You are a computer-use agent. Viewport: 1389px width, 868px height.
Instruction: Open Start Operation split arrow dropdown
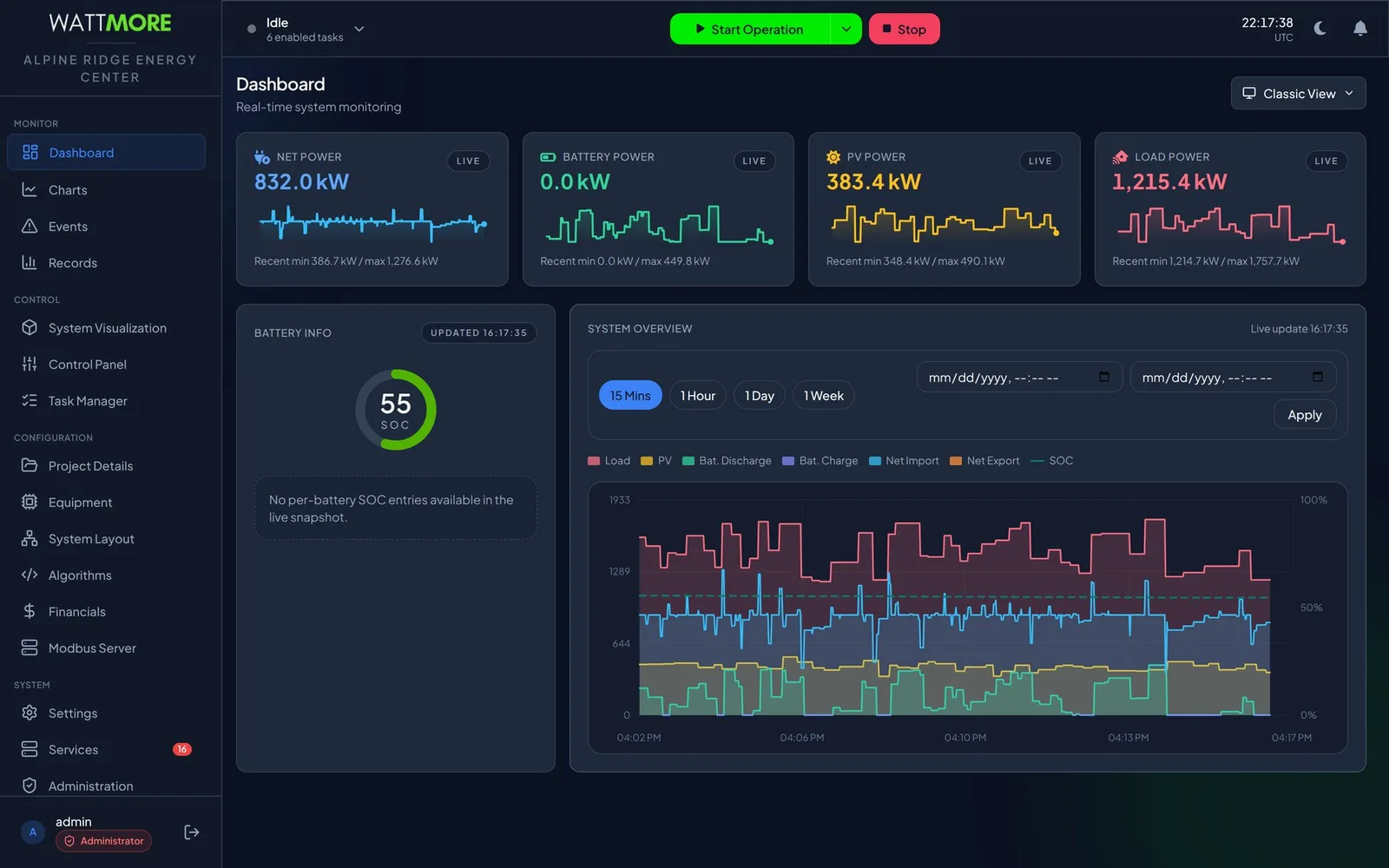pyautogui.click(x=846, y=29)
